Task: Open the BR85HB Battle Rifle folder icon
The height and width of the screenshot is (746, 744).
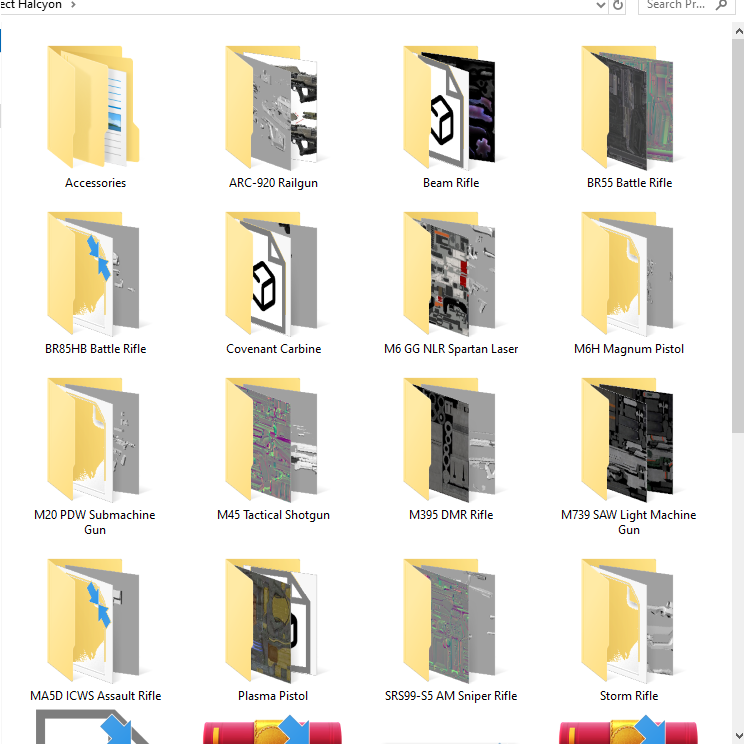Action: pyautogui.click(x=93, y=274)
